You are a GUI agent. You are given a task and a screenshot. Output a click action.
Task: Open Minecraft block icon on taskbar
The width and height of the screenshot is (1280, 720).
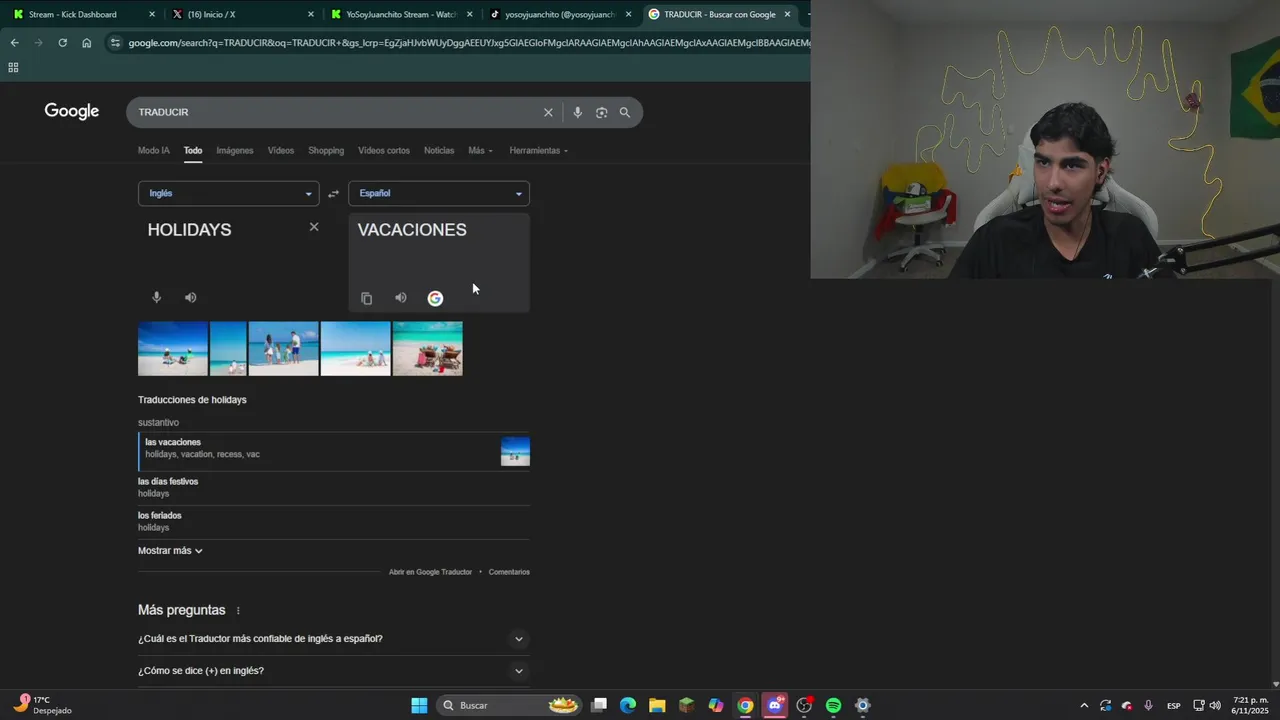pyautogui.click(x=686, y=705)
